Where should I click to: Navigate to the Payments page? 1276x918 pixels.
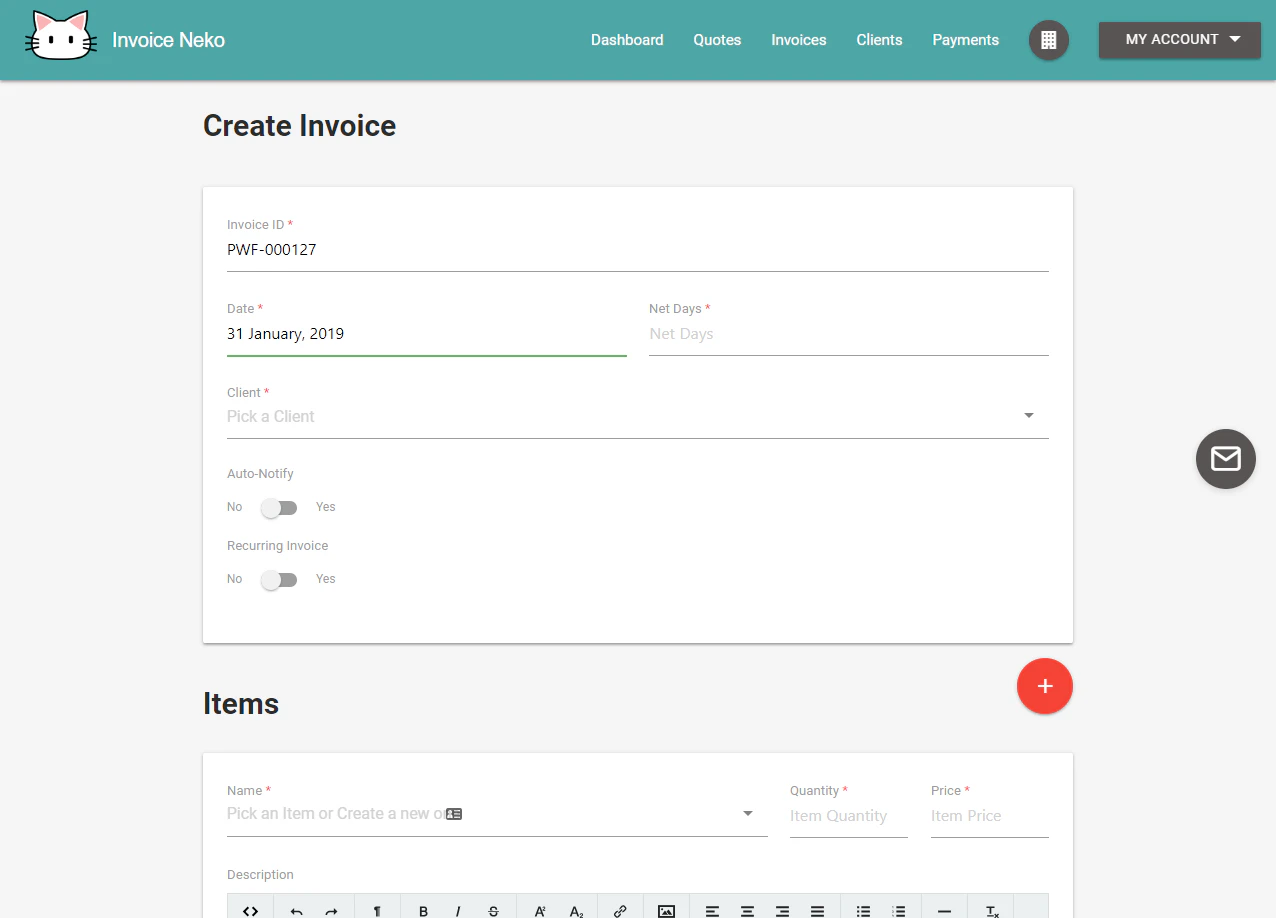pos(966,40)
